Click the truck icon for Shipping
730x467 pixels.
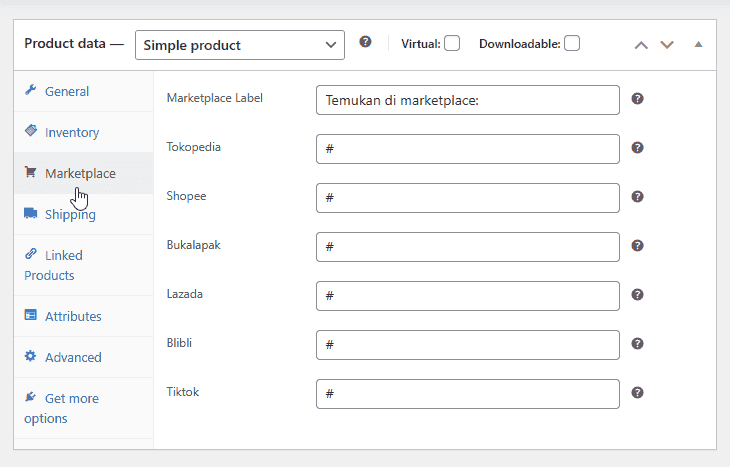(x=31, y=213)
